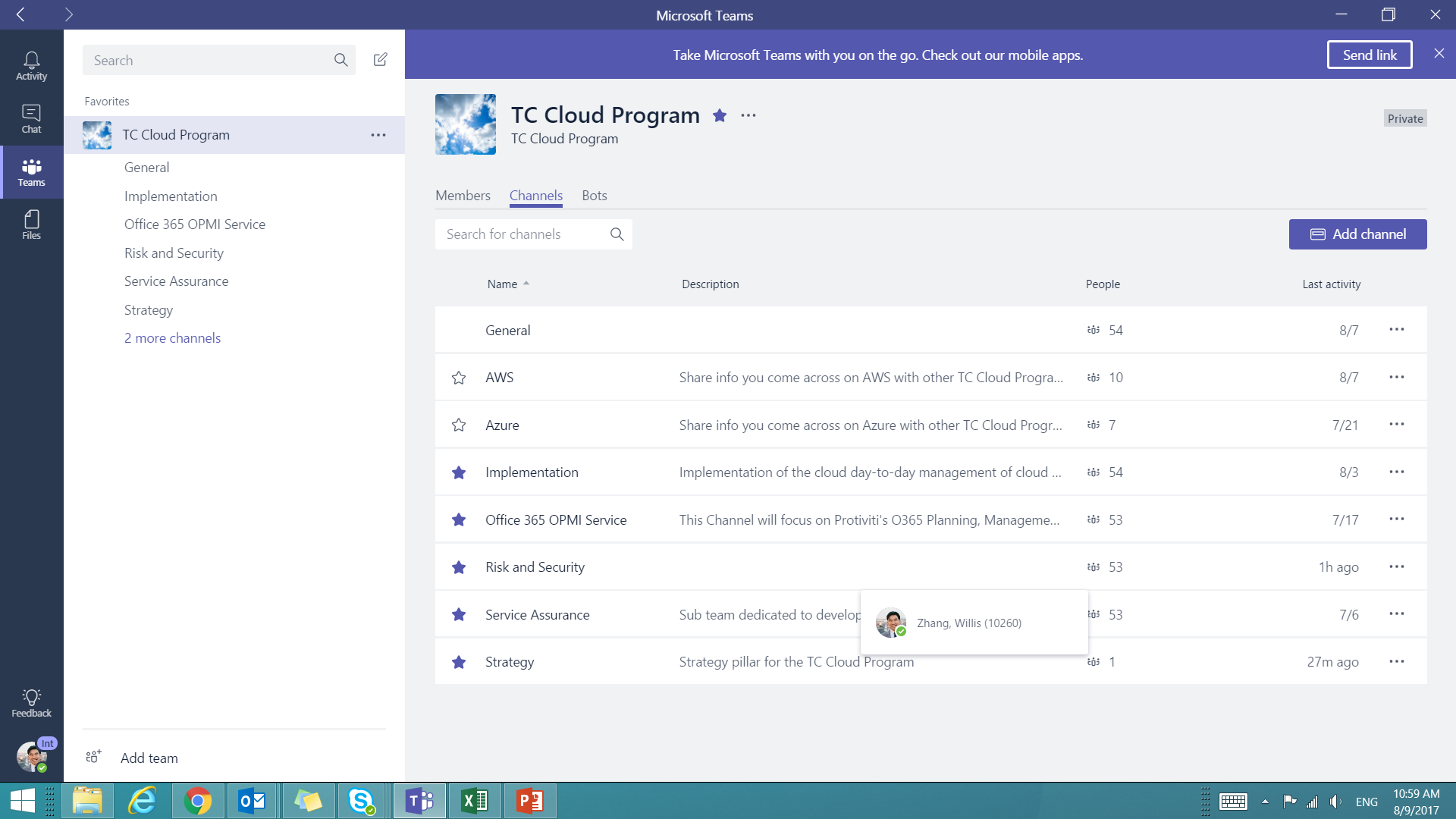Click the Send link button
1456x819 pixels.
pyautogui.click(x=1370, y=55)
